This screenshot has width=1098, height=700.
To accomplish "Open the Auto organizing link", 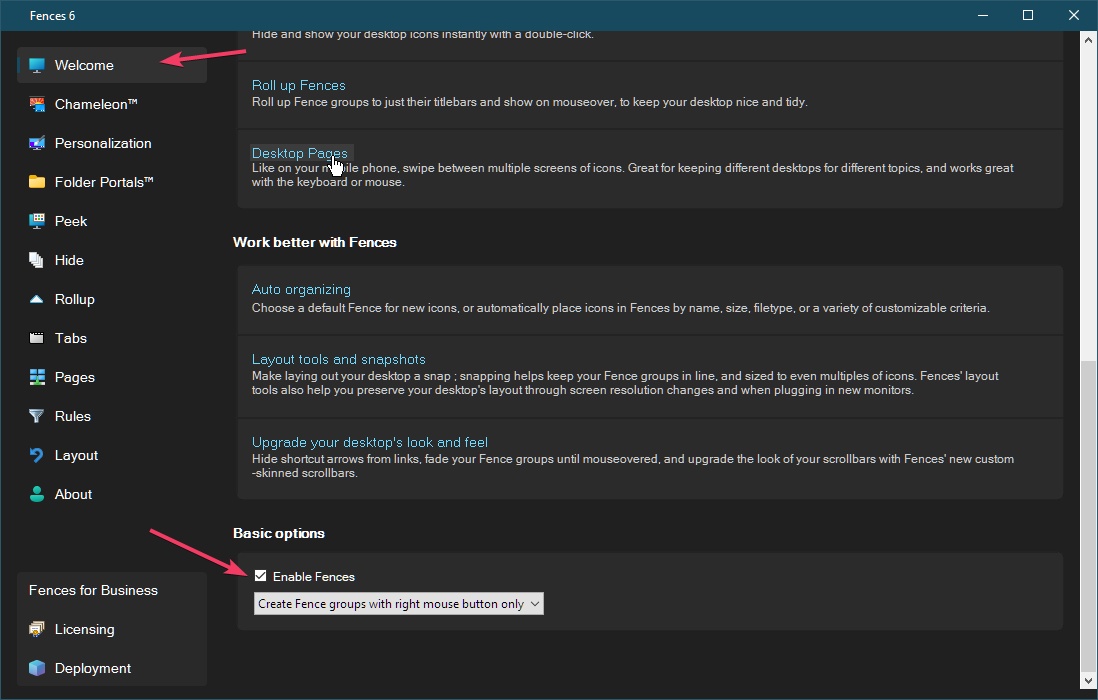I will pyautogui.click(x=301, y=289).
